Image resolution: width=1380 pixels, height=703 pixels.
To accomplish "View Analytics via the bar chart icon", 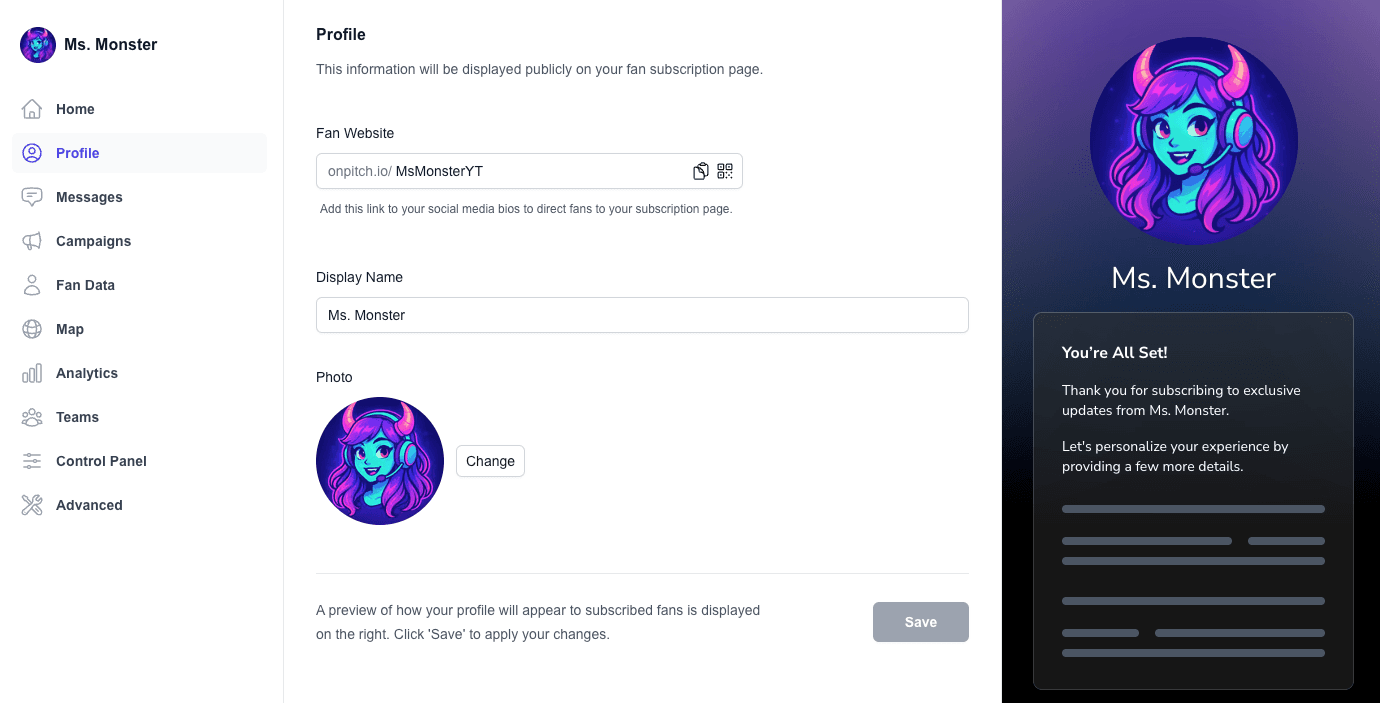I will 32,373.
